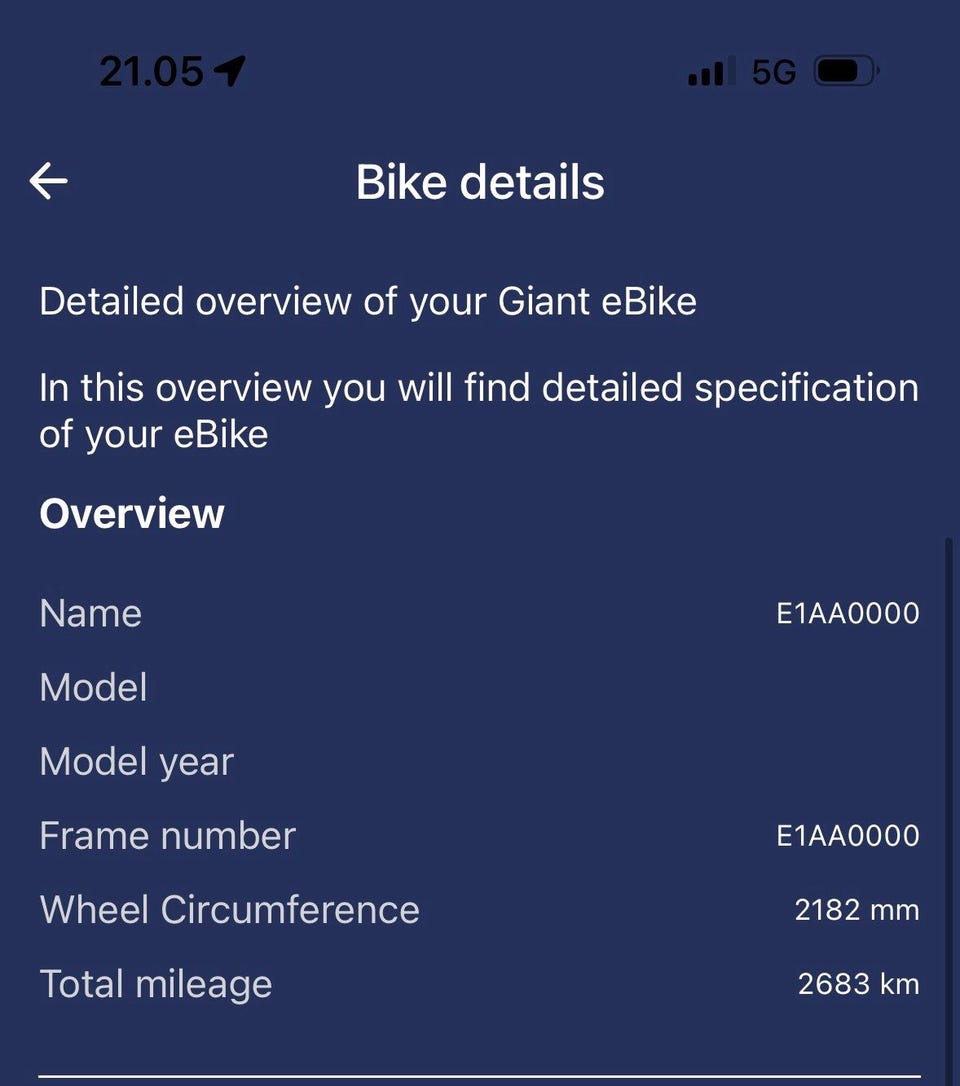The width and height of the screenshot is (960, 1086).
Task: Select the Wheel Circumference label
Action: [x=229, y=910]
